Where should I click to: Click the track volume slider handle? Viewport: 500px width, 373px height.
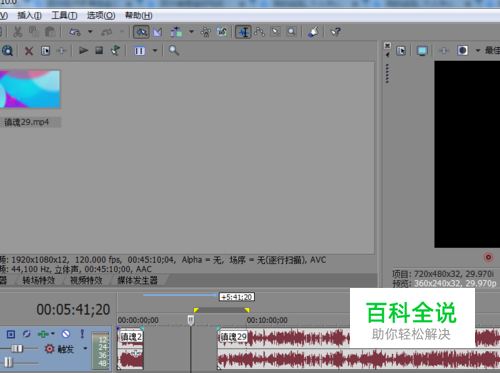pyautogui.click(x=17, y=349)
